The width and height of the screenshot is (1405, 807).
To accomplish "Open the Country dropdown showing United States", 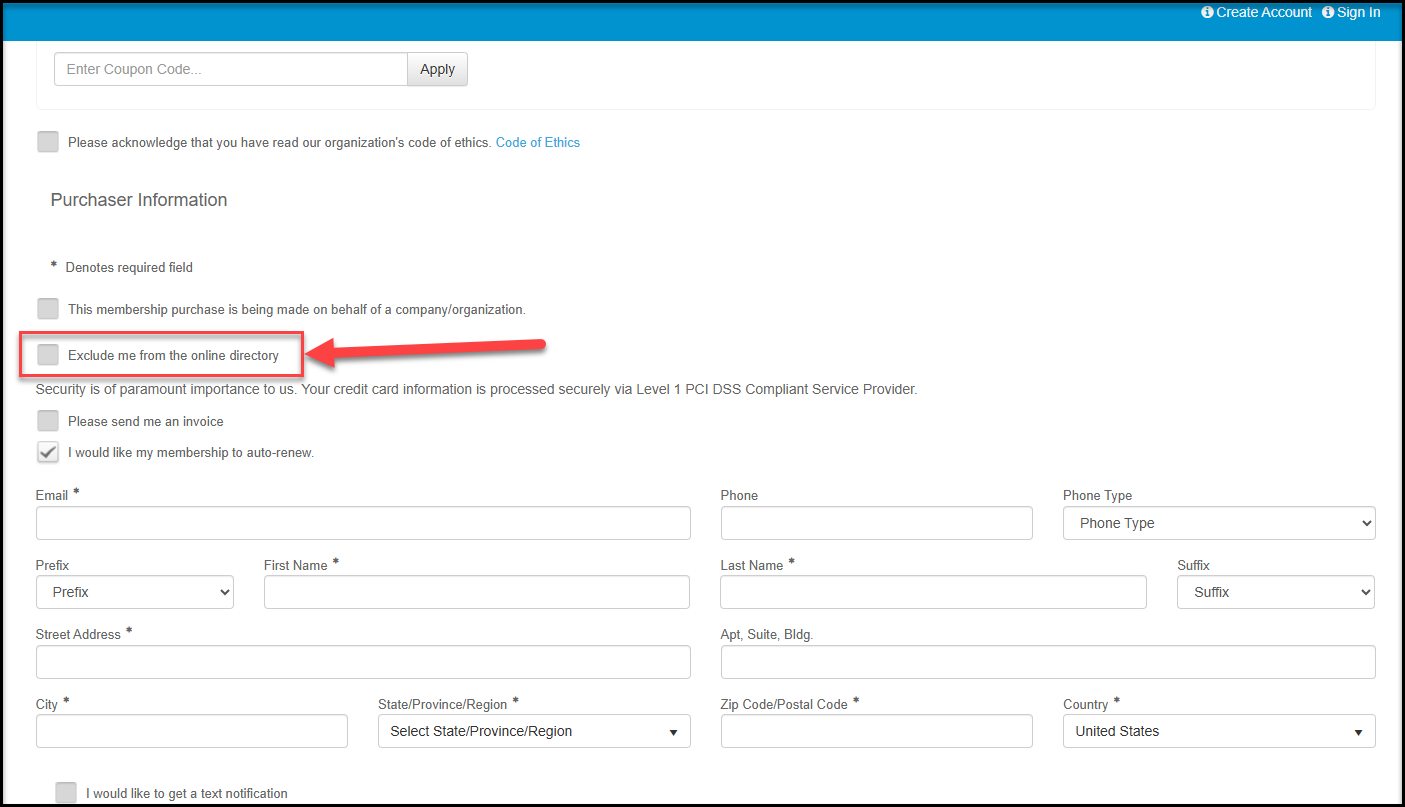I will (1219, 731).
